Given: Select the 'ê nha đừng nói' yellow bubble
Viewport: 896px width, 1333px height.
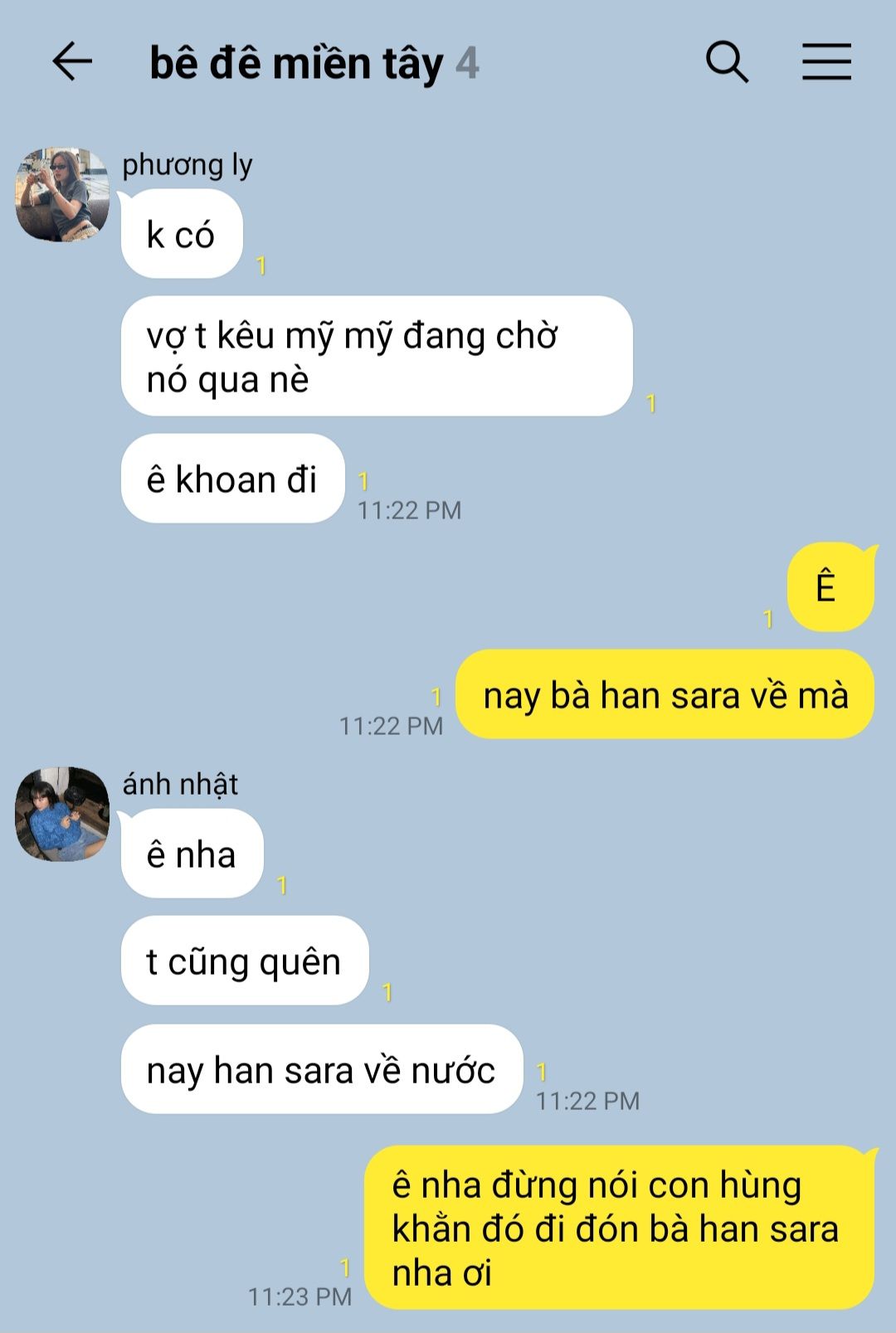Looking at the screenshot, I should pos(620,1228).
